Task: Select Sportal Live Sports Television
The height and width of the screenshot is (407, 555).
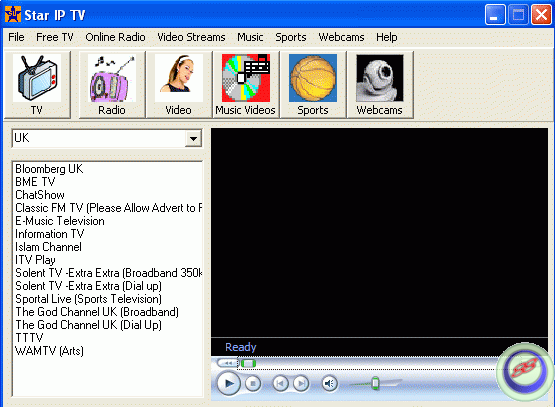Action: point(88,299)
